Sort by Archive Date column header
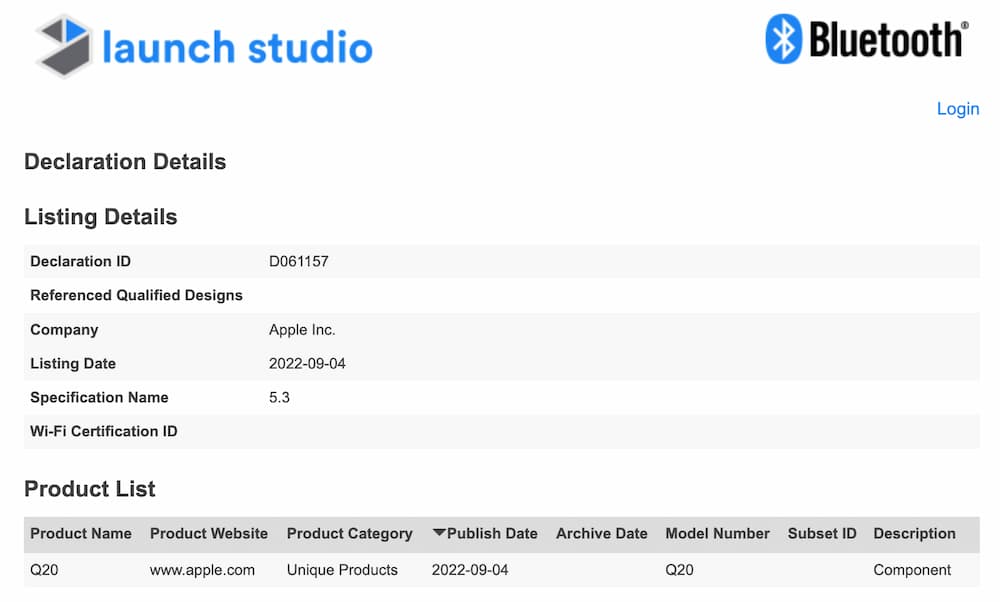Image resolution: width=1000 pixels, height=602 pixels. point(601,534)
